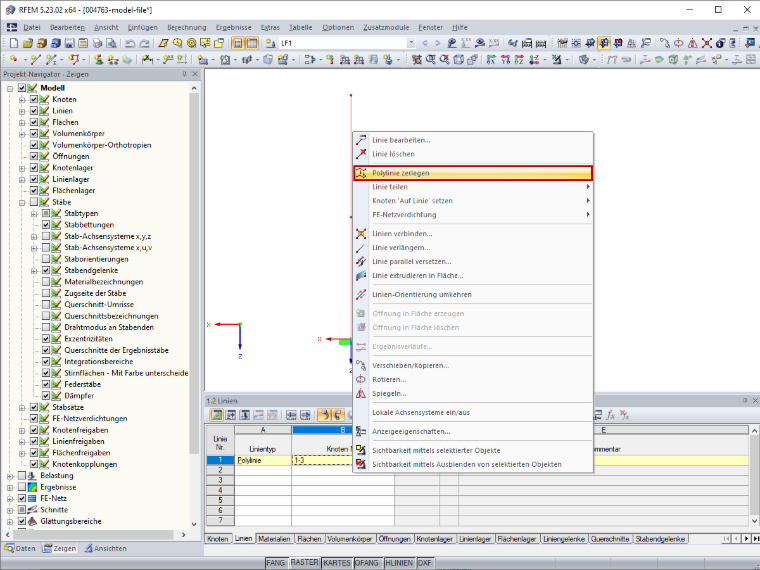
Task: Click the zoom window magnifier icon
Action: 430,59
